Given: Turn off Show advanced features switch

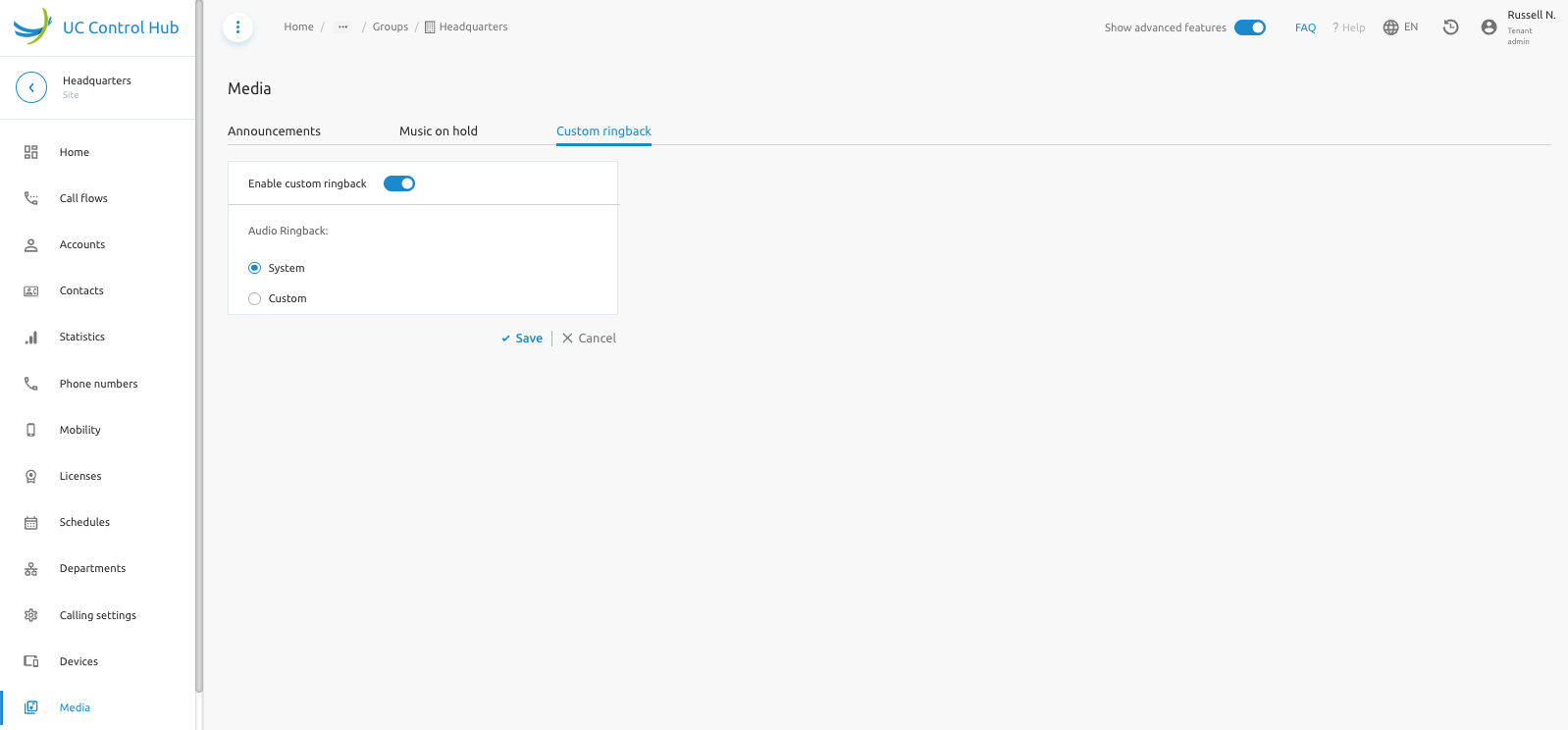Looking at the screenshot, I should tap(1249, 27).
